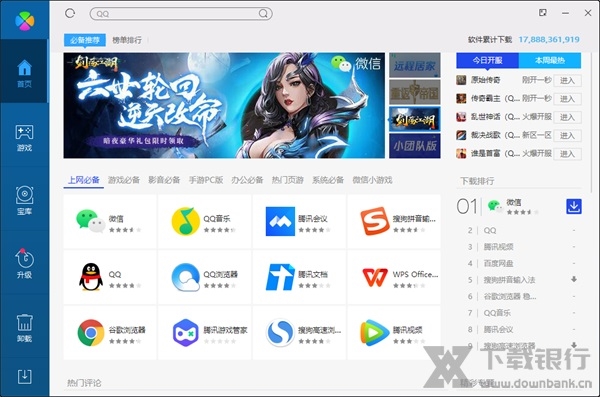Open the Treasure (宝库) sidebar section
600x397 pixels.
coord(24,201)
